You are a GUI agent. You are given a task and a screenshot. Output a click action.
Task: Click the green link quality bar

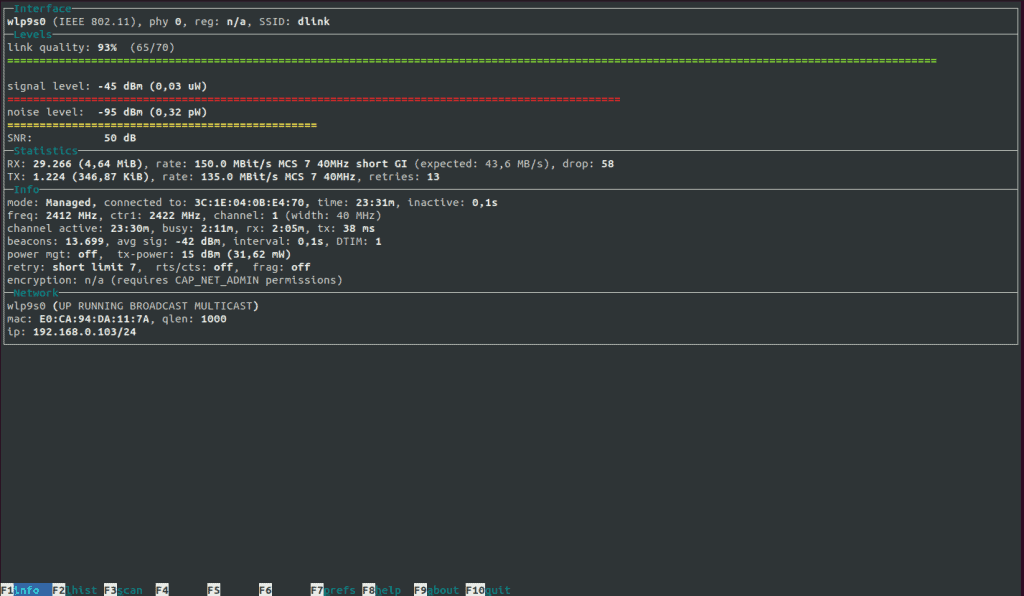point(471,61)
